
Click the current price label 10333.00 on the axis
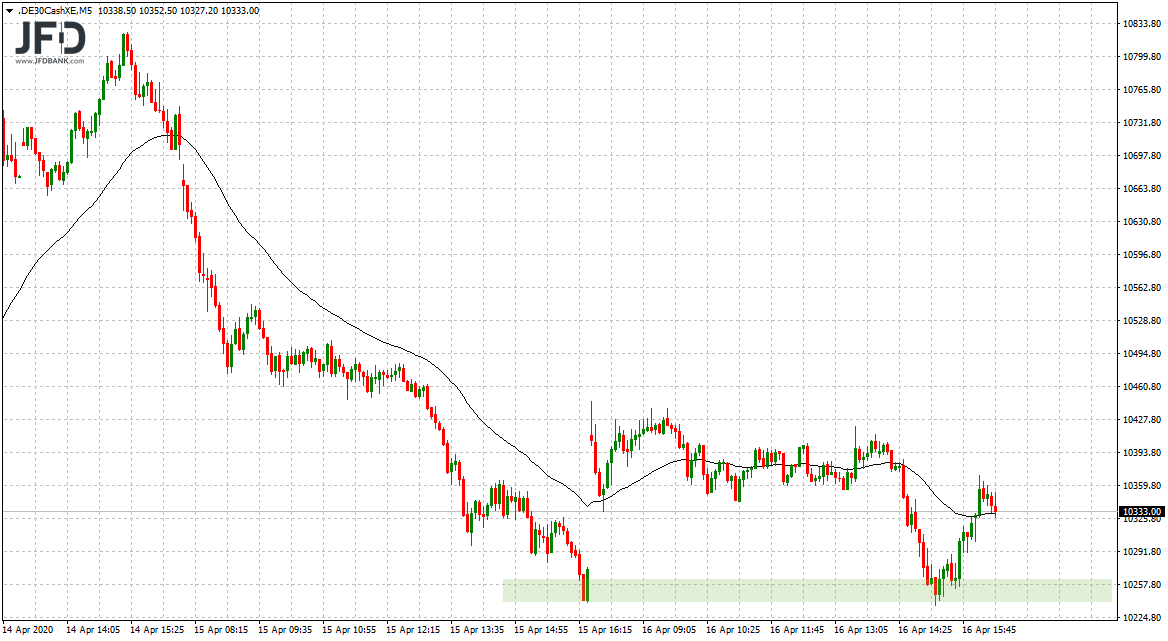click(x=1141, y=511)
